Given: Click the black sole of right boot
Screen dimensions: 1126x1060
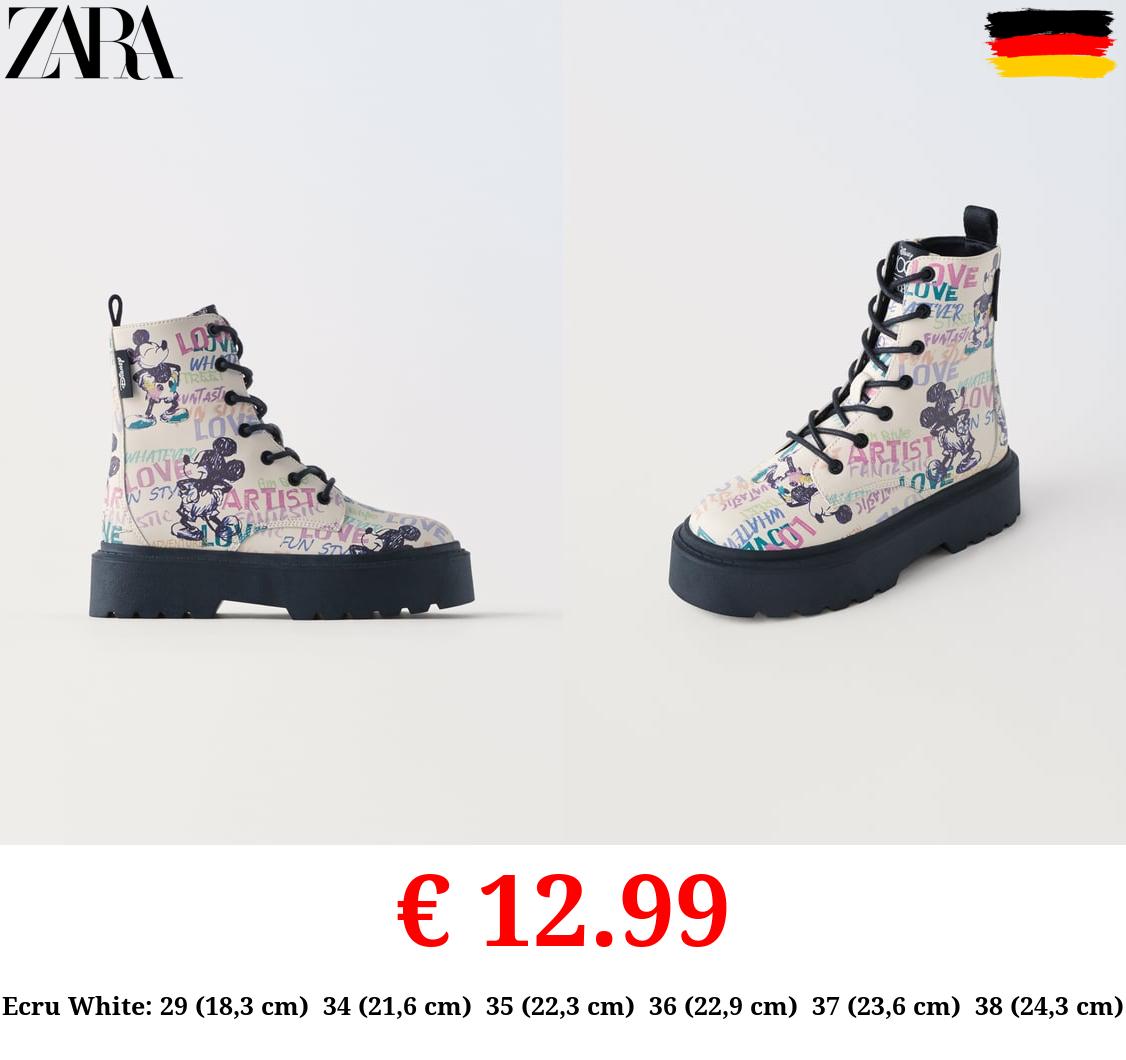Looking at the screenshot, I should 844,546.
